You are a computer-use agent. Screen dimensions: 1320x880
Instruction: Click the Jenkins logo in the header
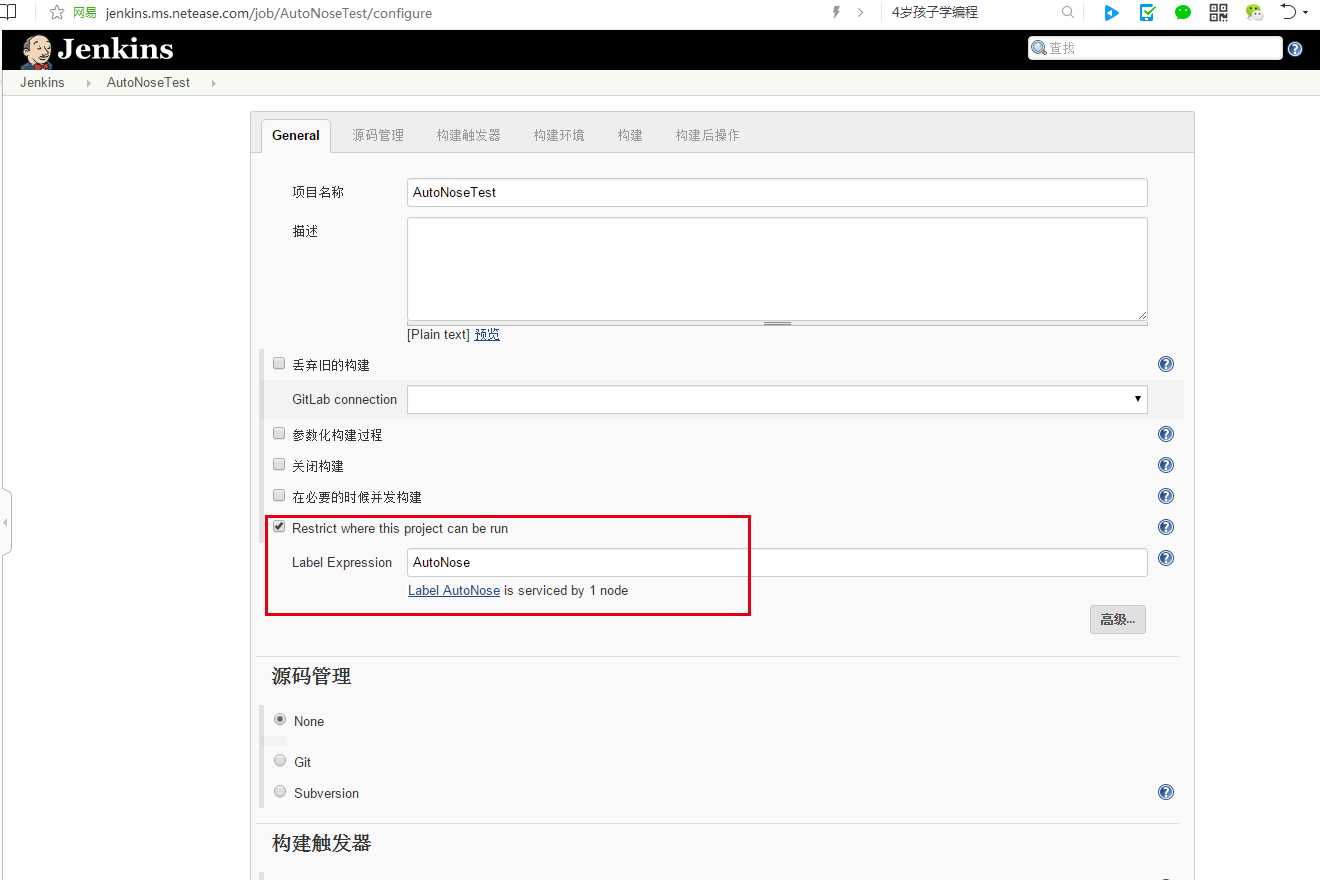tap(97, 50)
